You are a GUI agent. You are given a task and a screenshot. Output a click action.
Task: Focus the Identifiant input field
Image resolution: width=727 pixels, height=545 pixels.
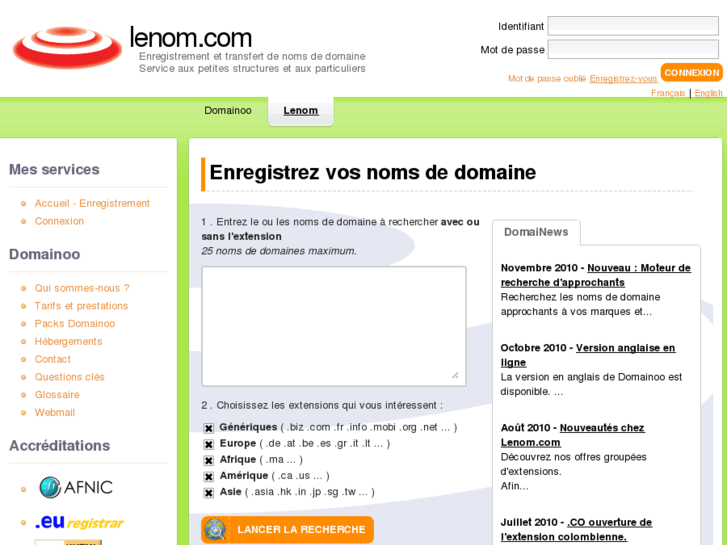(633, 26)
